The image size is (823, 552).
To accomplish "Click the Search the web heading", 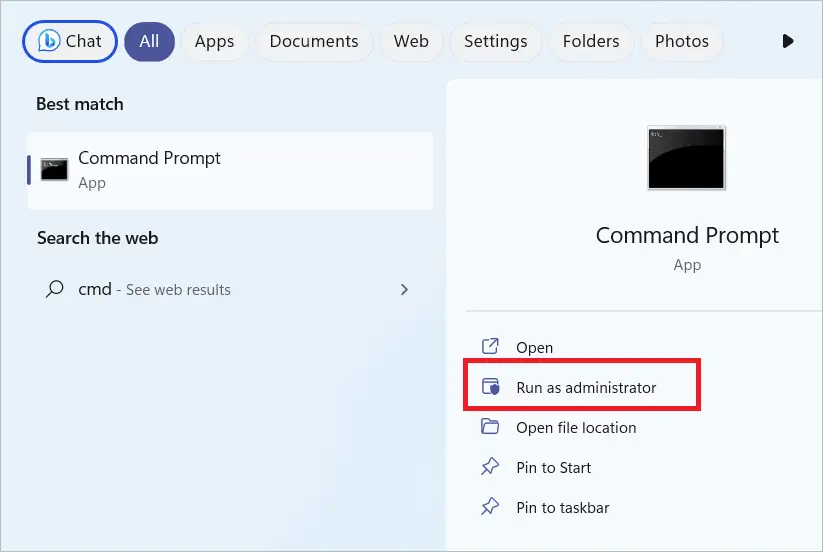I will (x=98, y=238).
